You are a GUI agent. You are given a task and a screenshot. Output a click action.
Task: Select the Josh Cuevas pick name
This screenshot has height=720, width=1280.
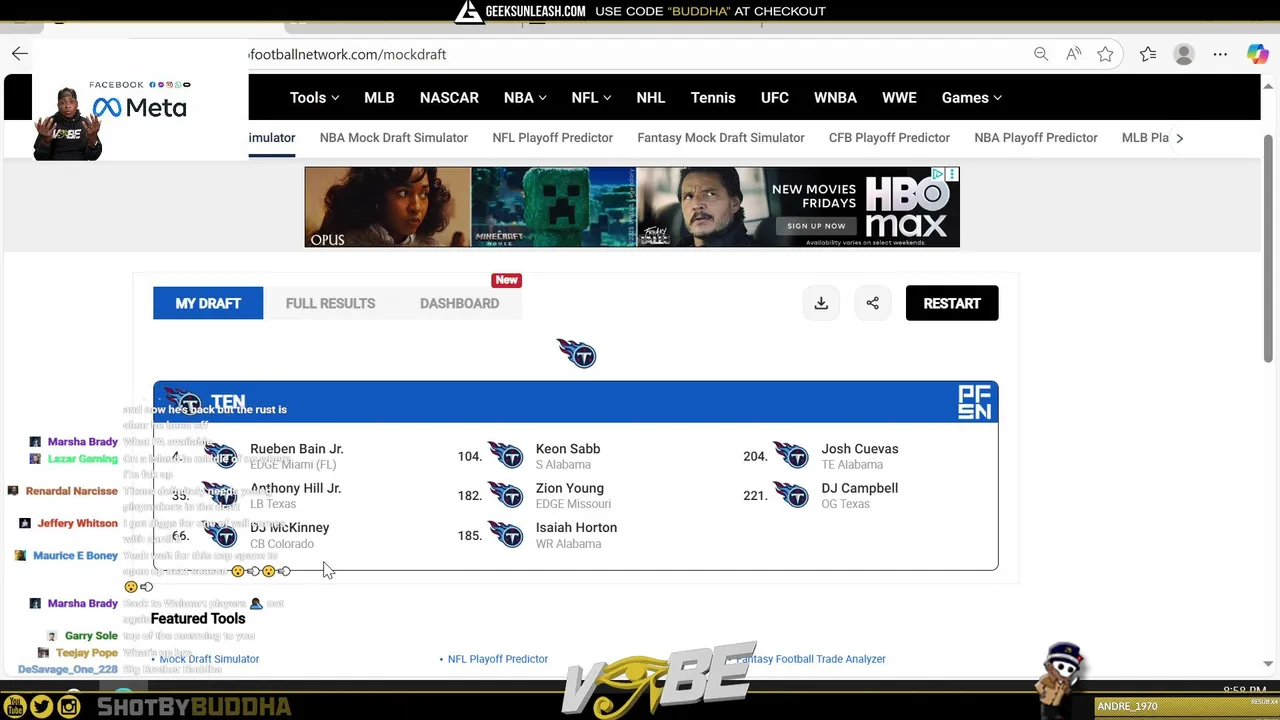[860, 449]
